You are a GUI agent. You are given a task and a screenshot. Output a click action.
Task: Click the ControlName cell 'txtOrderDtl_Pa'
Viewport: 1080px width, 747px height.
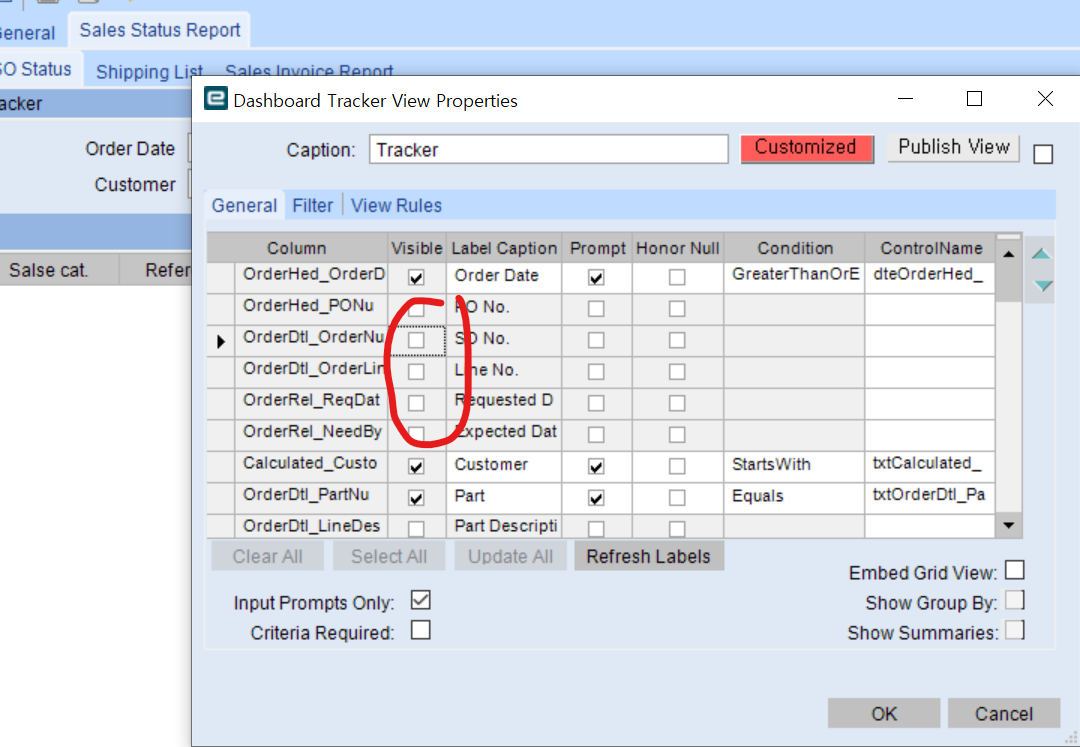930,498
